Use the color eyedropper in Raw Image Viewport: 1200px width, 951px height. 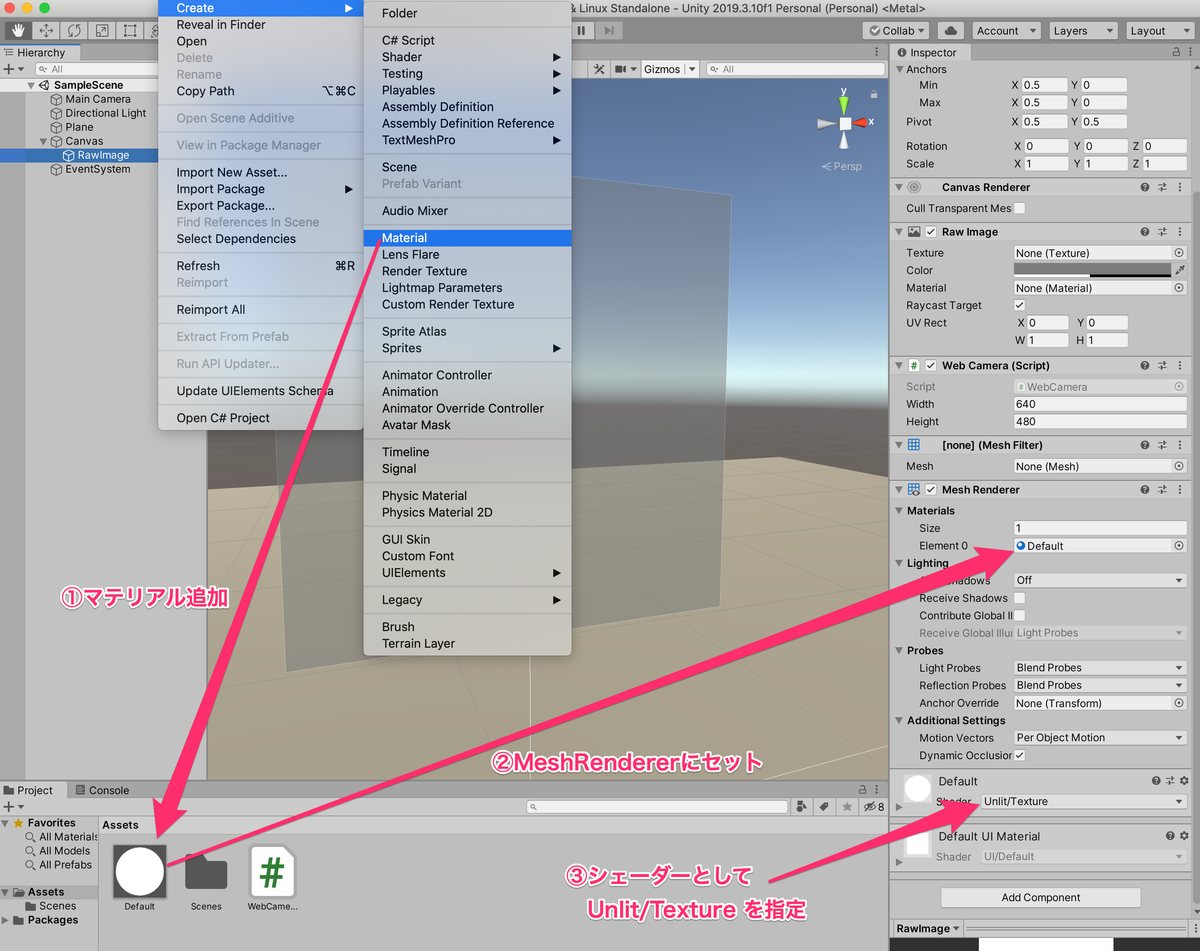click(1180, 270)
